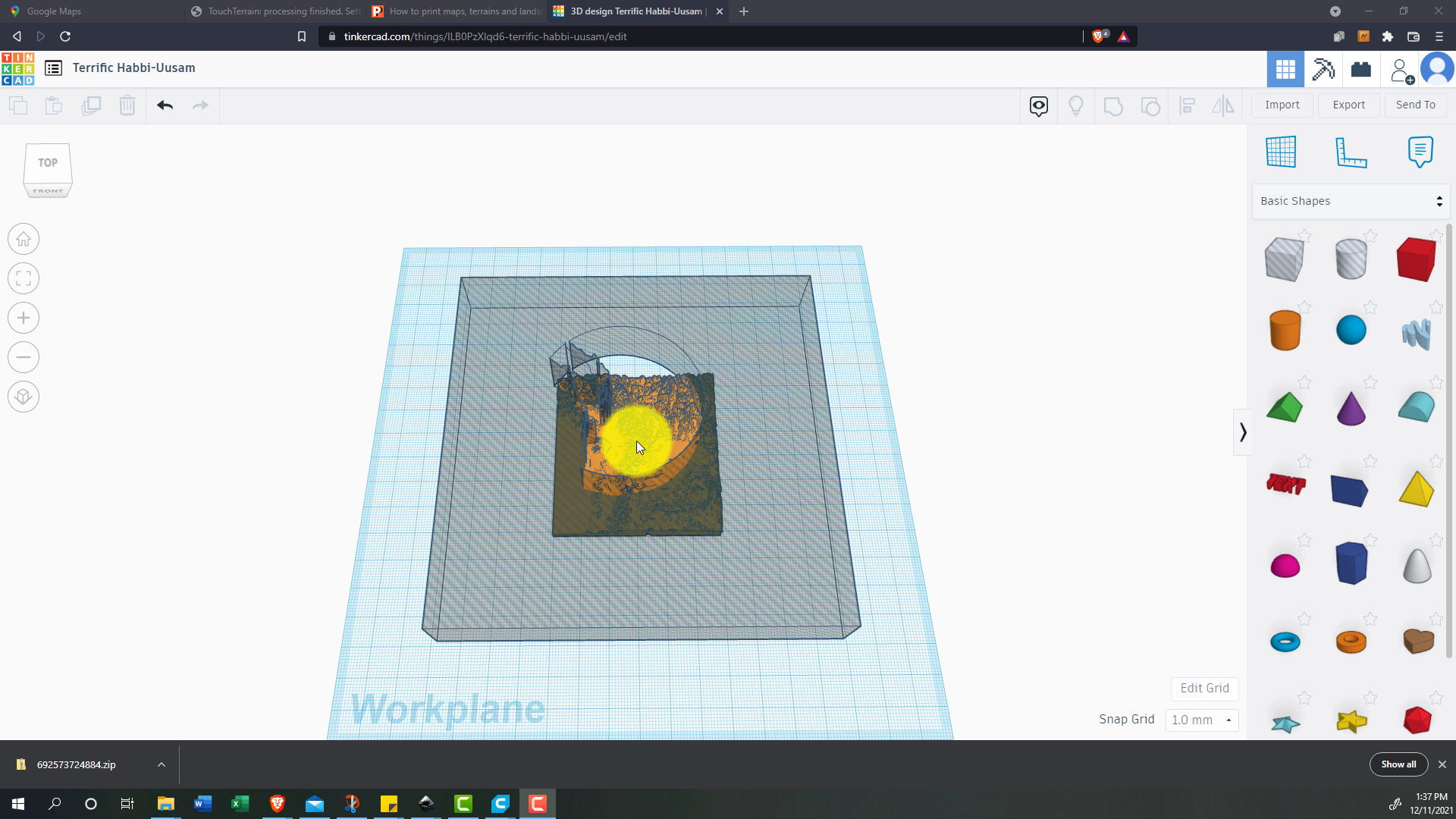Open the Notes tool
The height and width of the screenshot is (819, 1456).
click(x=1420, y=152)
